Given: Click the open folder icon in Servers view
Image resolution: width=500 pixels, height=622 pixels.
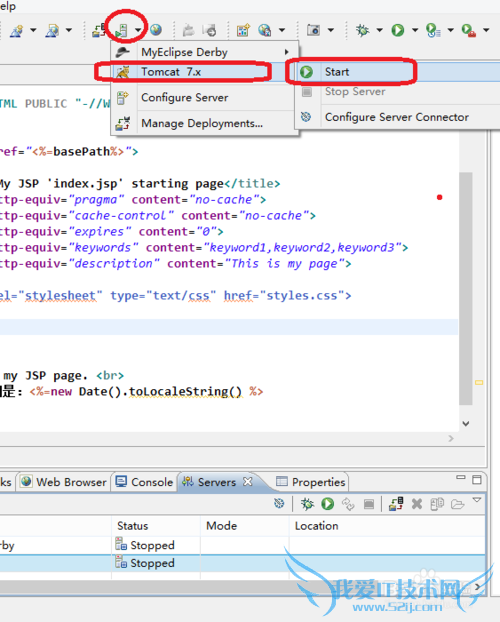Looking at the screenshot, I should (x=458, y=504).
